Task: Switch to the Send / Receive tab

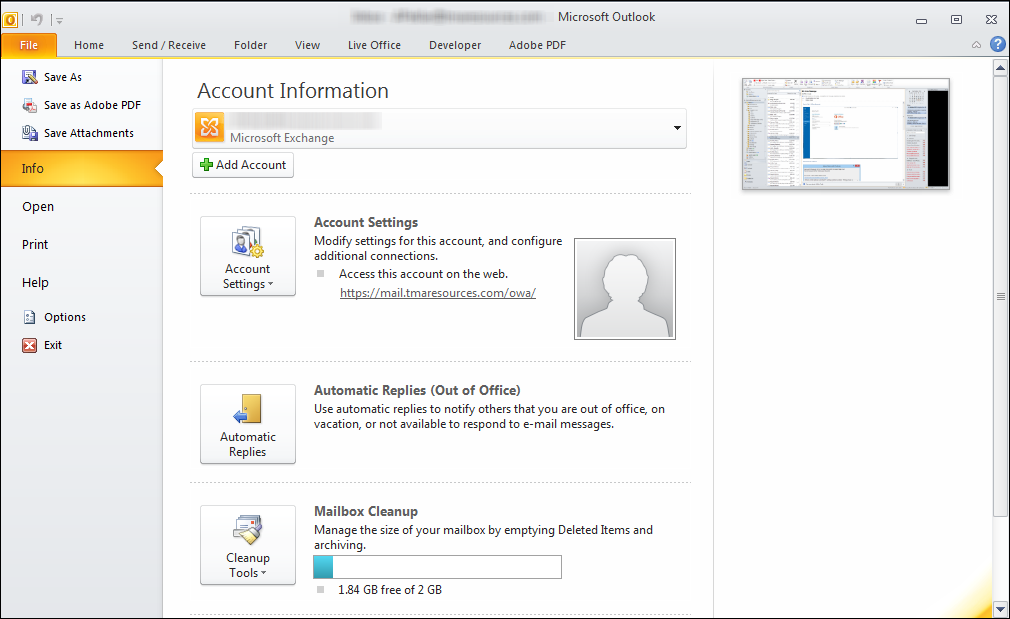Action: pos(169,45)
